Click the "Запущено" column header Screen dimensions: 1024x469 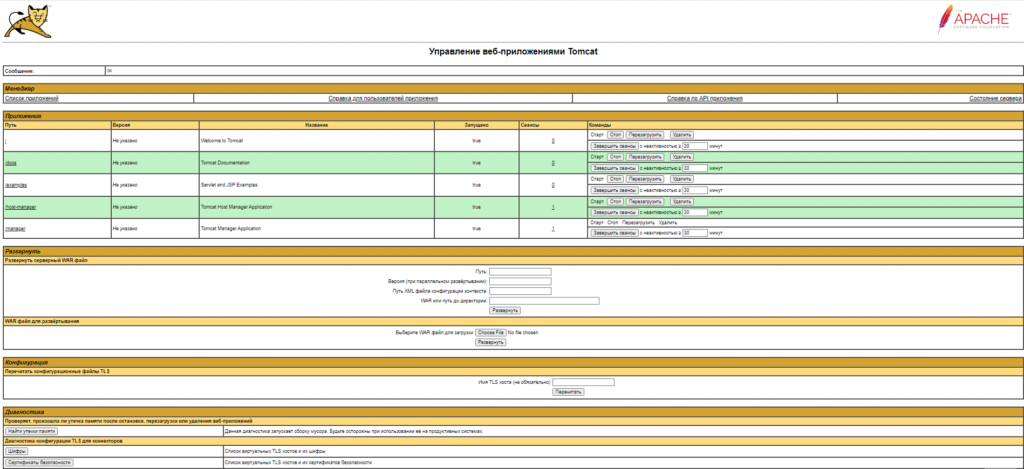click(476, 125)
